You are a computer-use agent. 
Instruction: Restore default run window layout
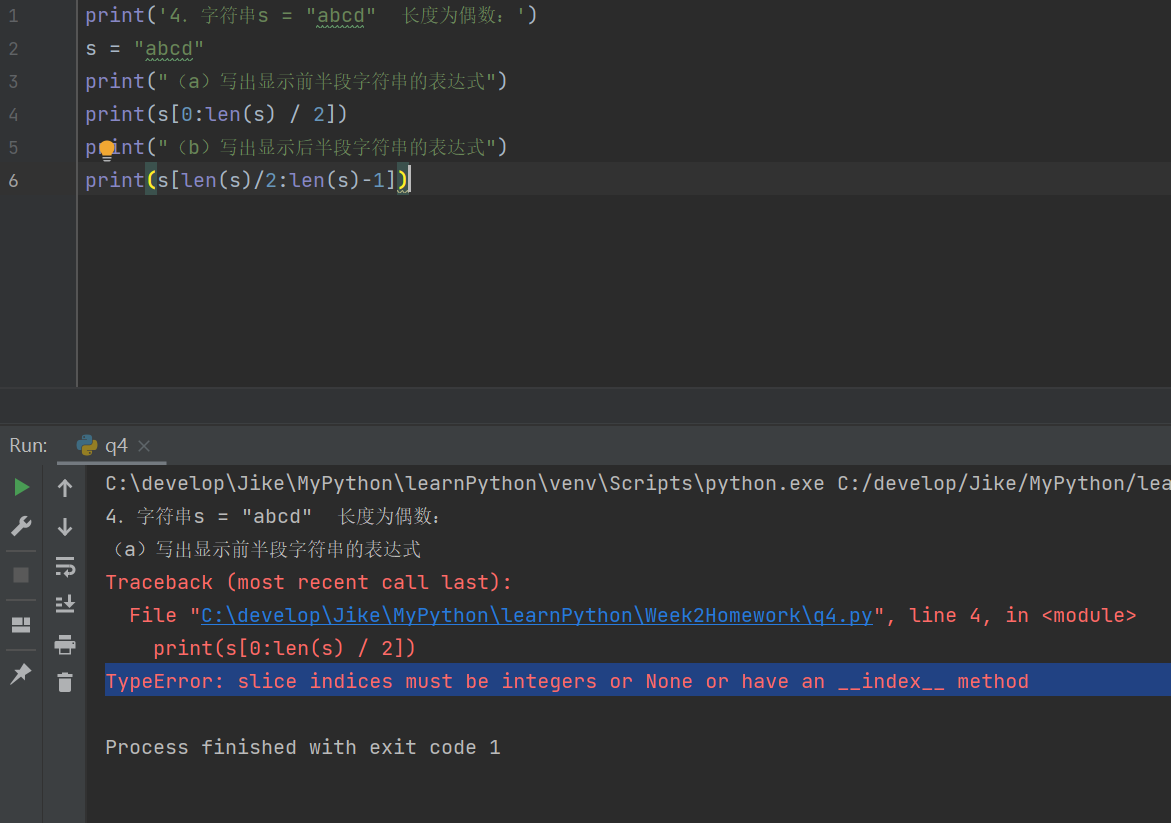coord(22,624)
